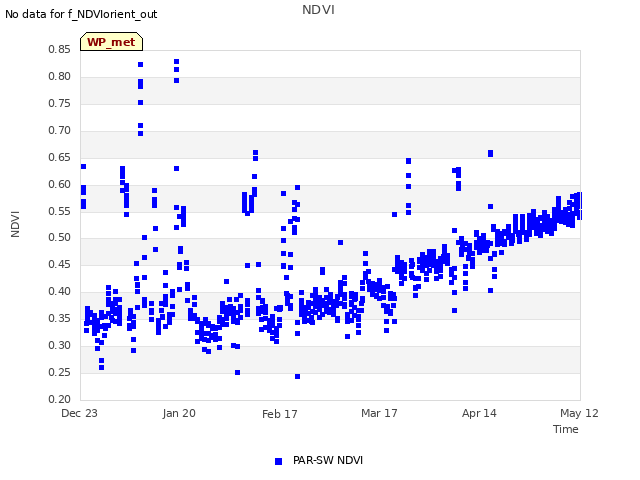Click the 0.30 y-axis tick label
The image size is (640, 480).
pyautogui.click(x=59, y=345)
